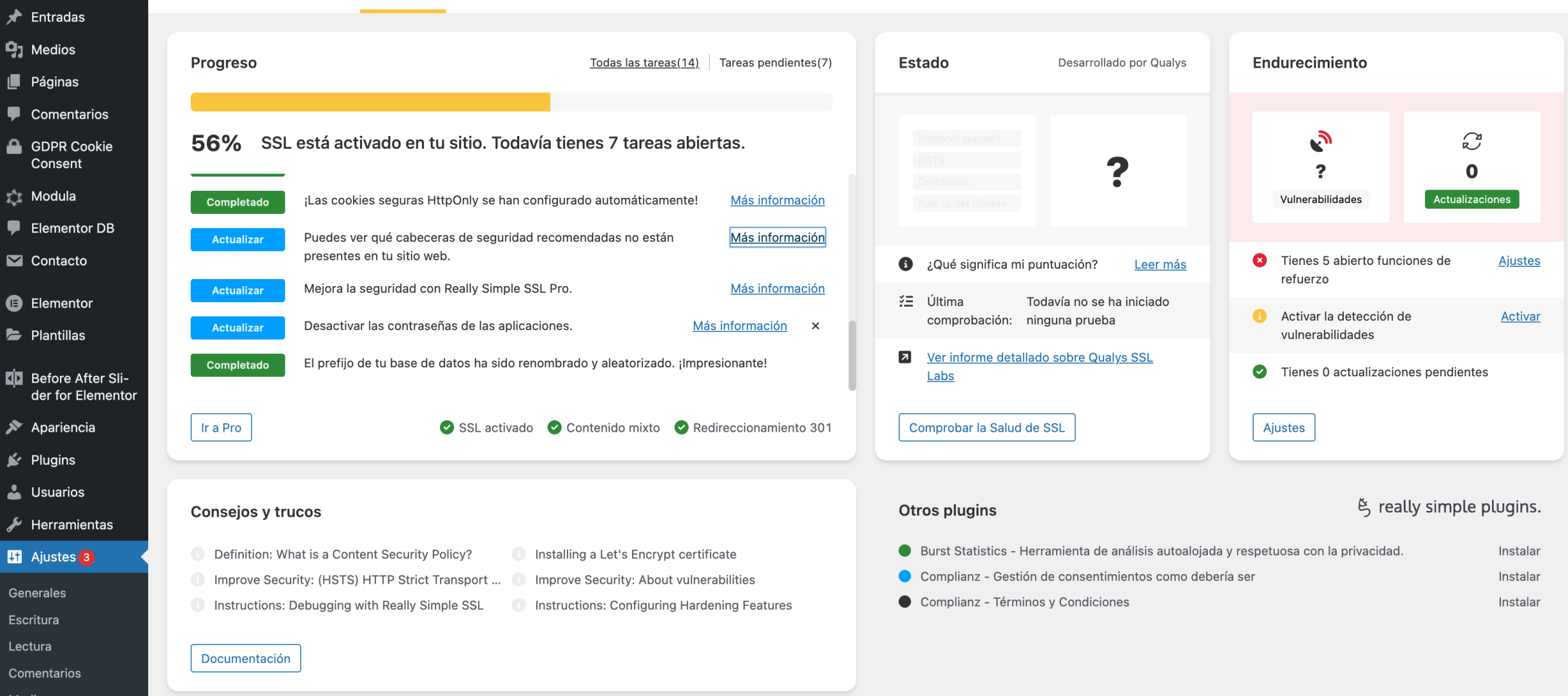Click the task list vertical scrollbar
The height and width of the screenshot is (696, 1568).
852,356
